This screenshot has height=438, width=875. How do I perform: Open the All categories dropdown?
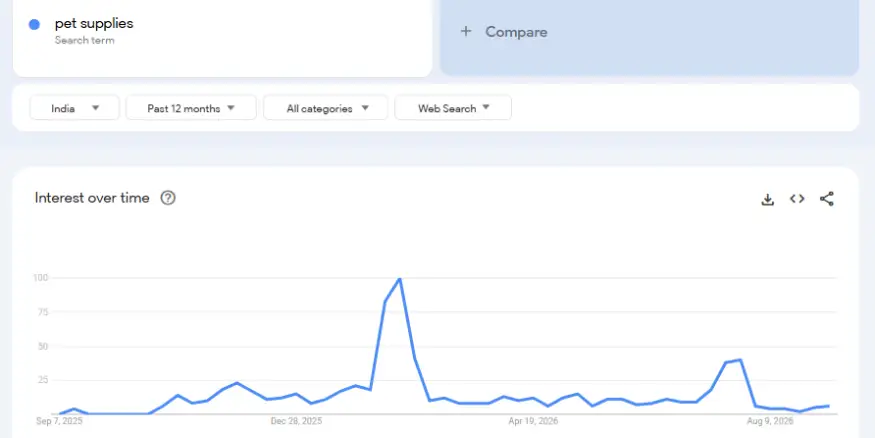pos(325,108)
